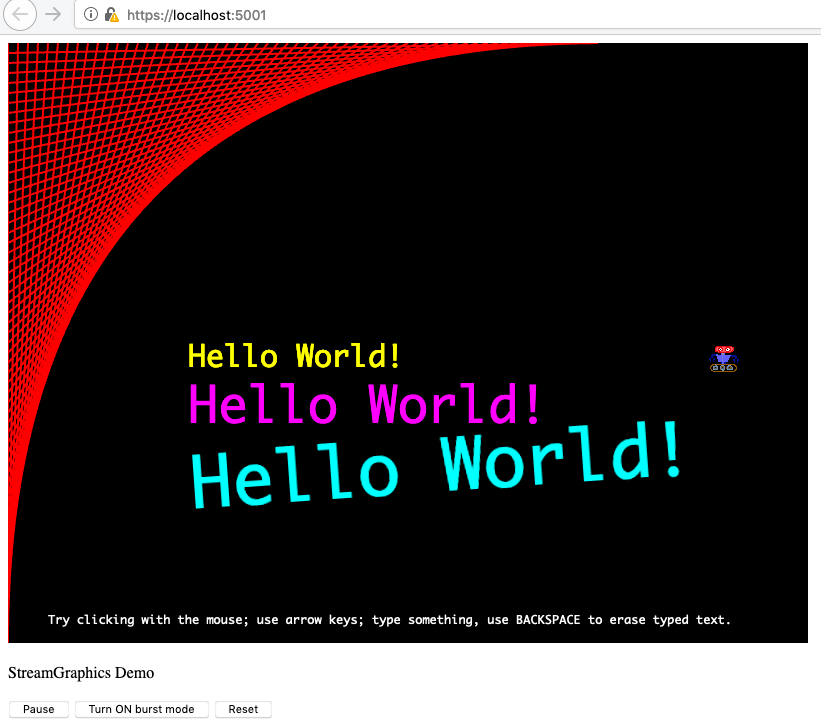Click the StreamGraphics Demo heading
This screenshot has height=726, width=821.
[80, 673]
